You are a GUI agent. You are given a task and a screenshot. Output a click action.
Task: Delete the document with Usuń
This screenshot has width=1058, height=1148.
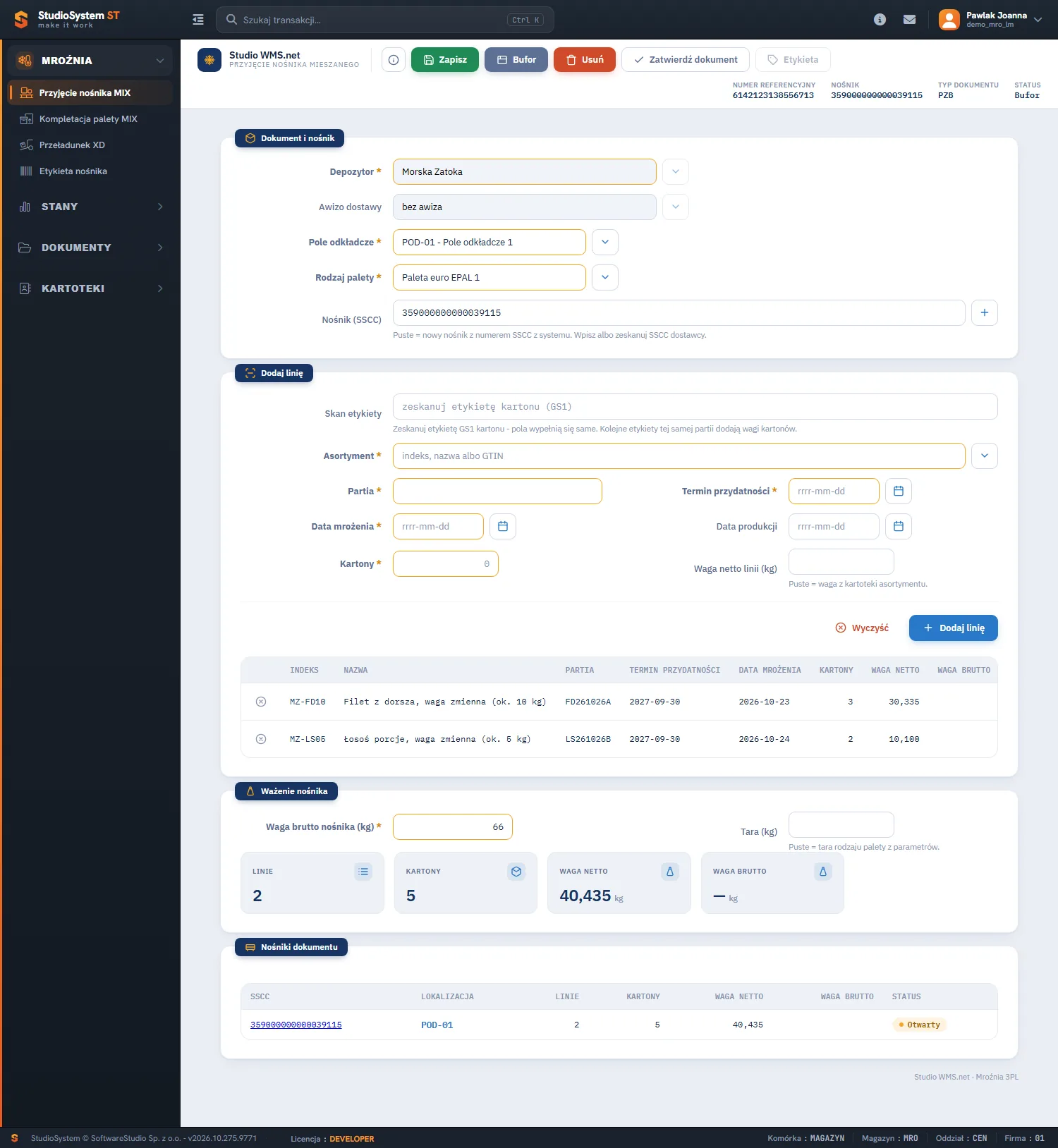[x=585, y=60]
